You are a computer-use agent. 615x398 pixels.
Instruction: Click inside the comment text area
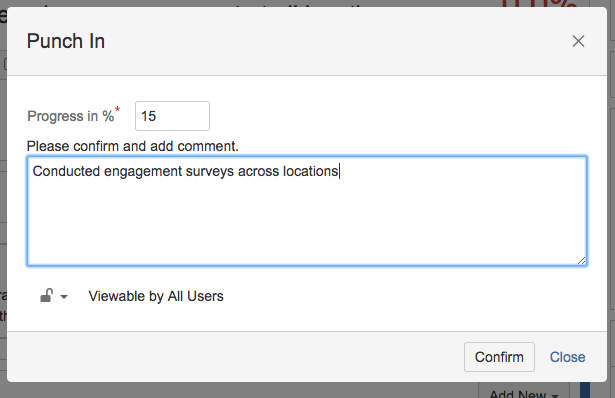click(307, 211)
